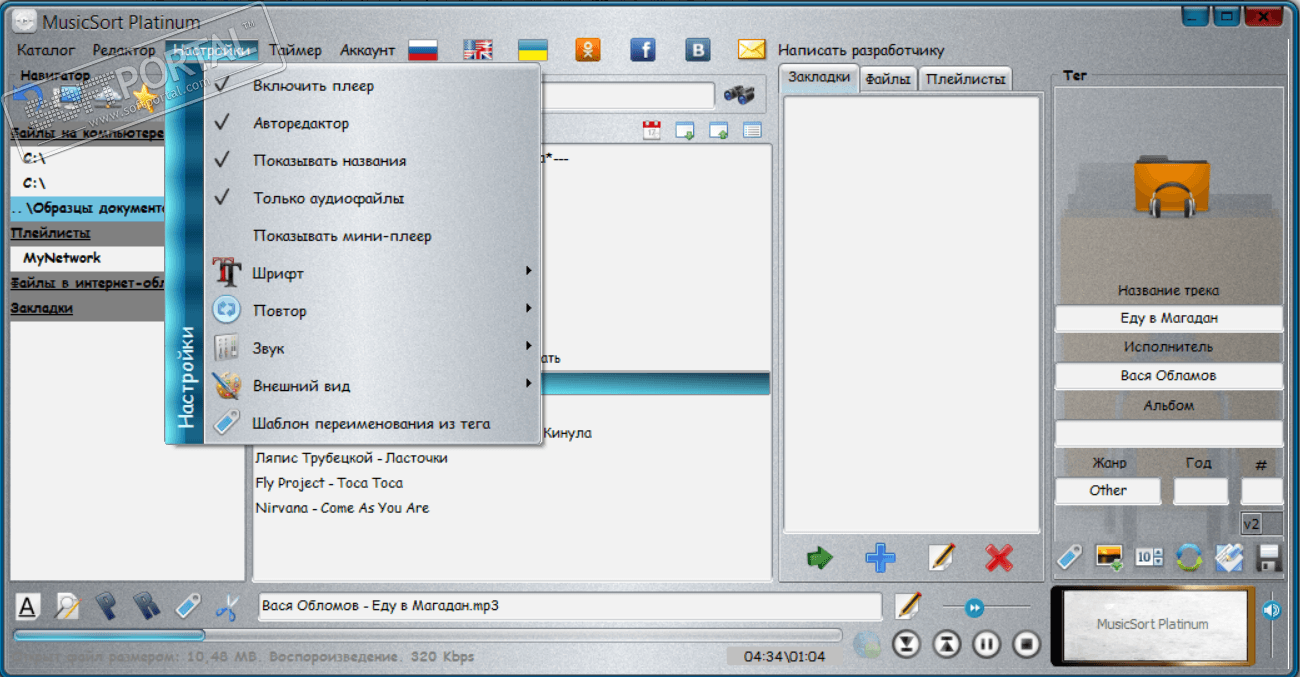Image resolution: width=1300 pixels, height=677 pixels.
Task: Switch language with the English/US flag icon
Action: click(478, 50)
